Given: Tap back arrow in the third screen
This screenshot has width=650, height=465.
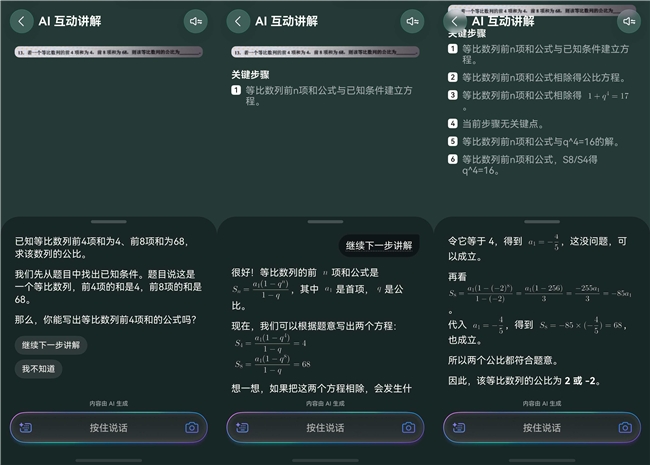Looking at the screenshot, I should pyautogui.click(x=455, y=21).
